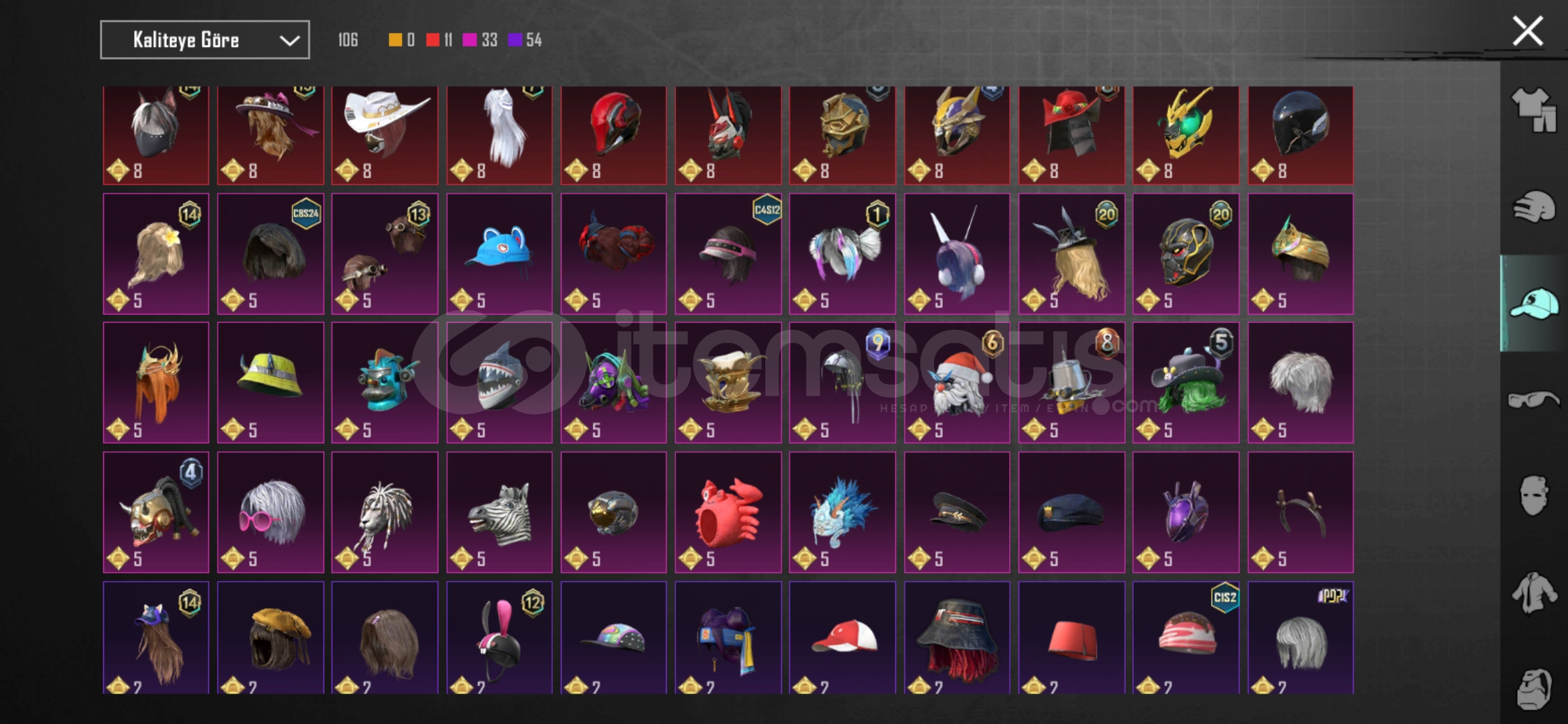The height and width of the screenshot is (724, 1568).
Task: Select the helmet category icon
Action: pos(1533,206)
